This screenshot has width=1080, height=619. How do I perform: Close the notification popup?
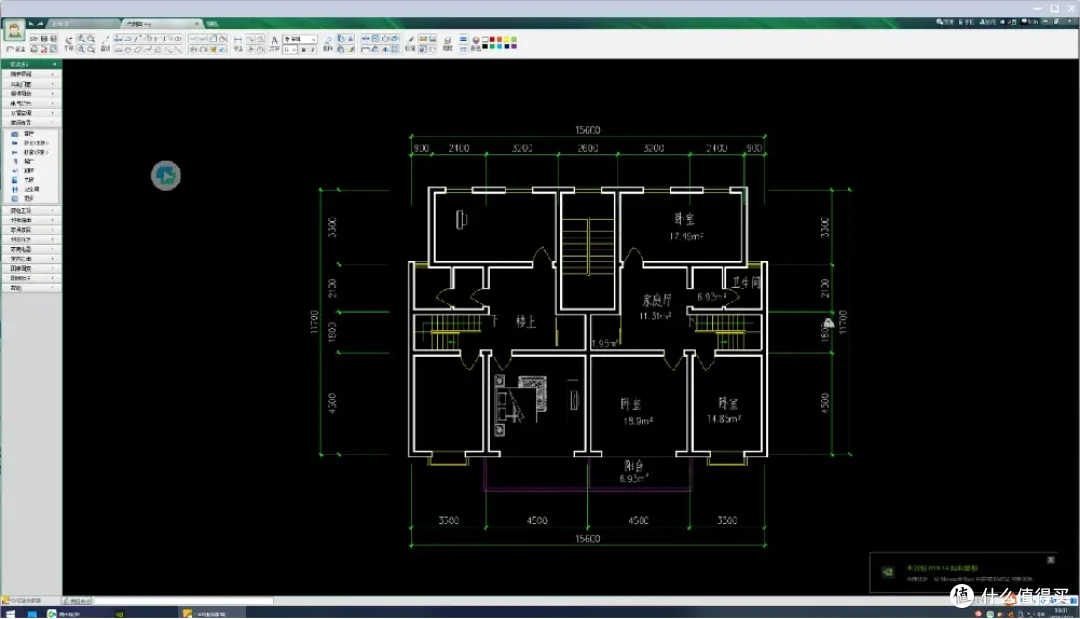(1050, 560)
